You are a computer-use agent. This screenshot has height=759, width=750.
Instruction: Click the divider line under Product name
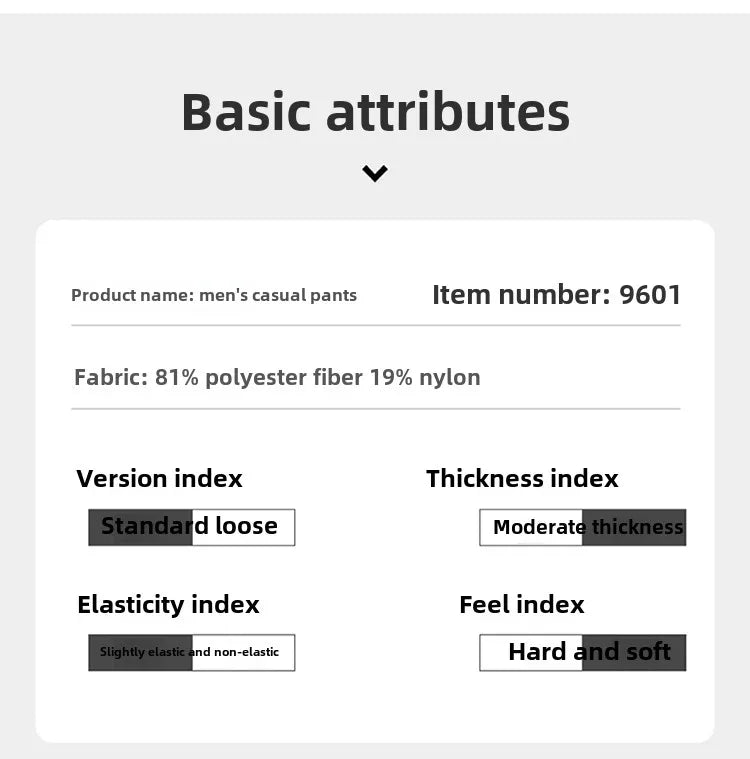point(376,325)
